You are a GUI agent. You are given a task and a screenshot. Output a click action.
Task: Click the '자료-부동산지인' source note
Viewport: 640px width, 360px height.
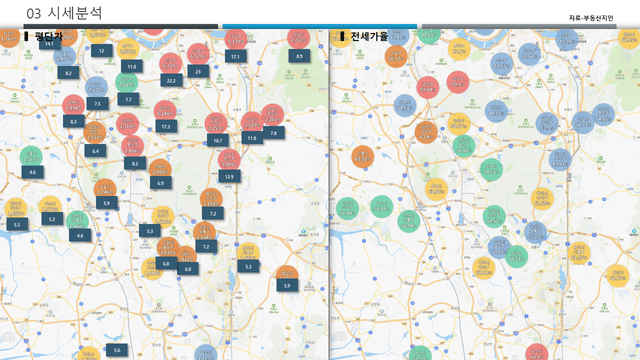(591, 18)
